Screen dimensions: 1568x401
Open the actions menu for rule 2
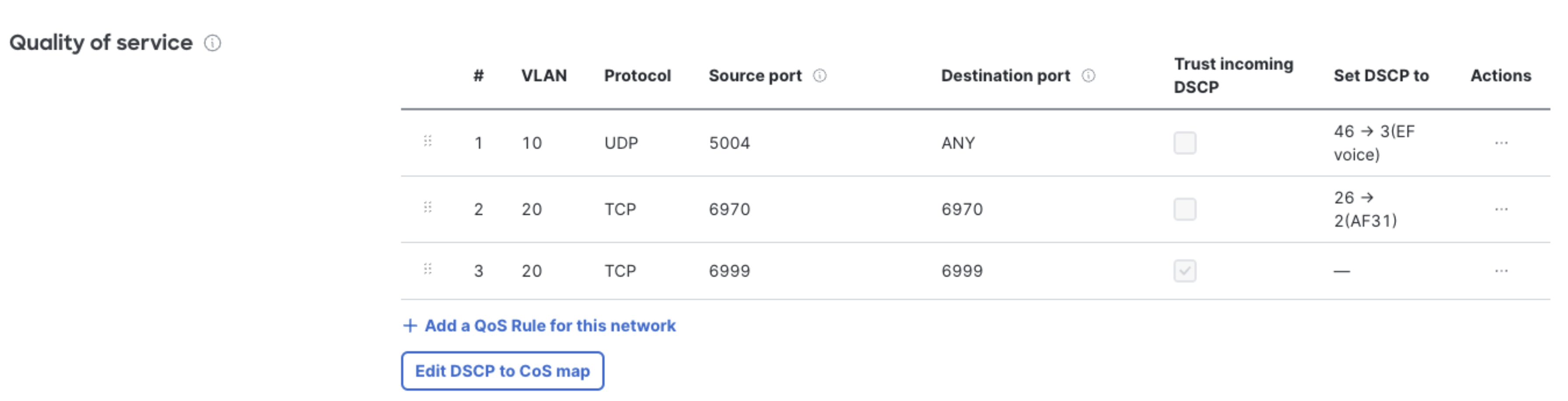click(x=1501, y=209)
